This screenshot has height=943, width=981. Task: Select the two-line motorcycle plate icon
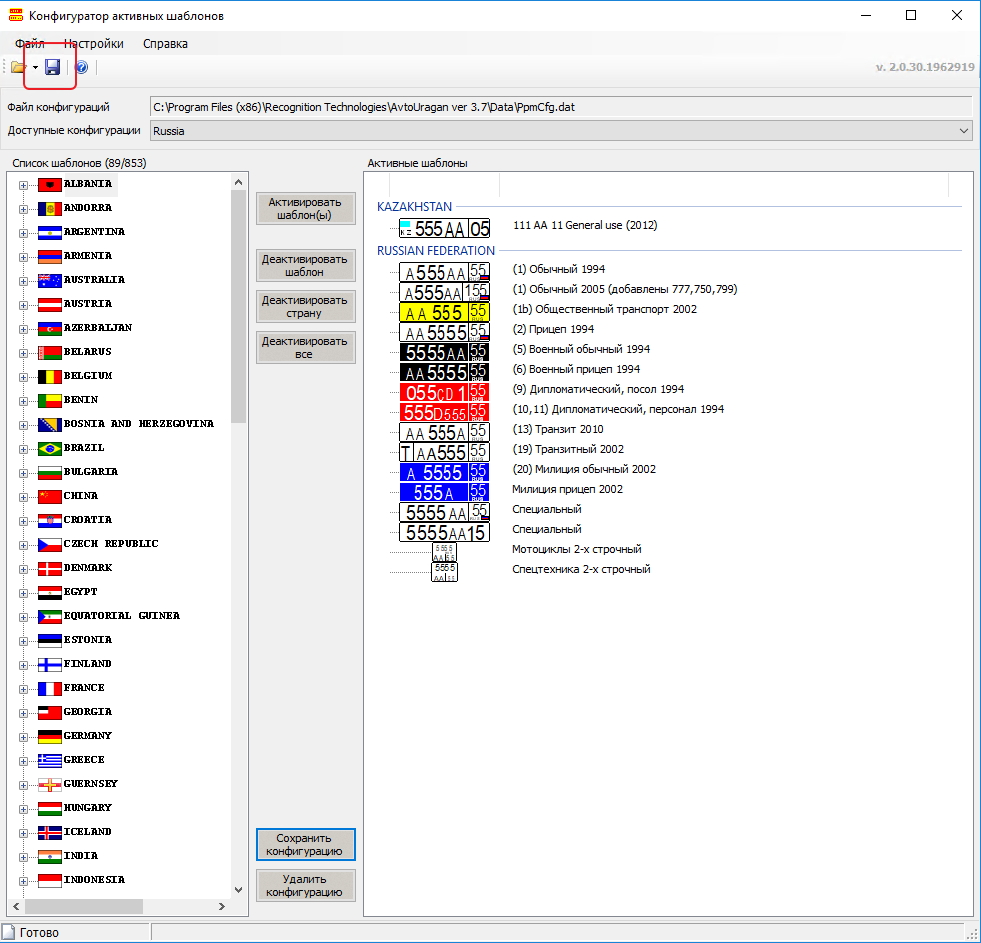pos(444,552)
